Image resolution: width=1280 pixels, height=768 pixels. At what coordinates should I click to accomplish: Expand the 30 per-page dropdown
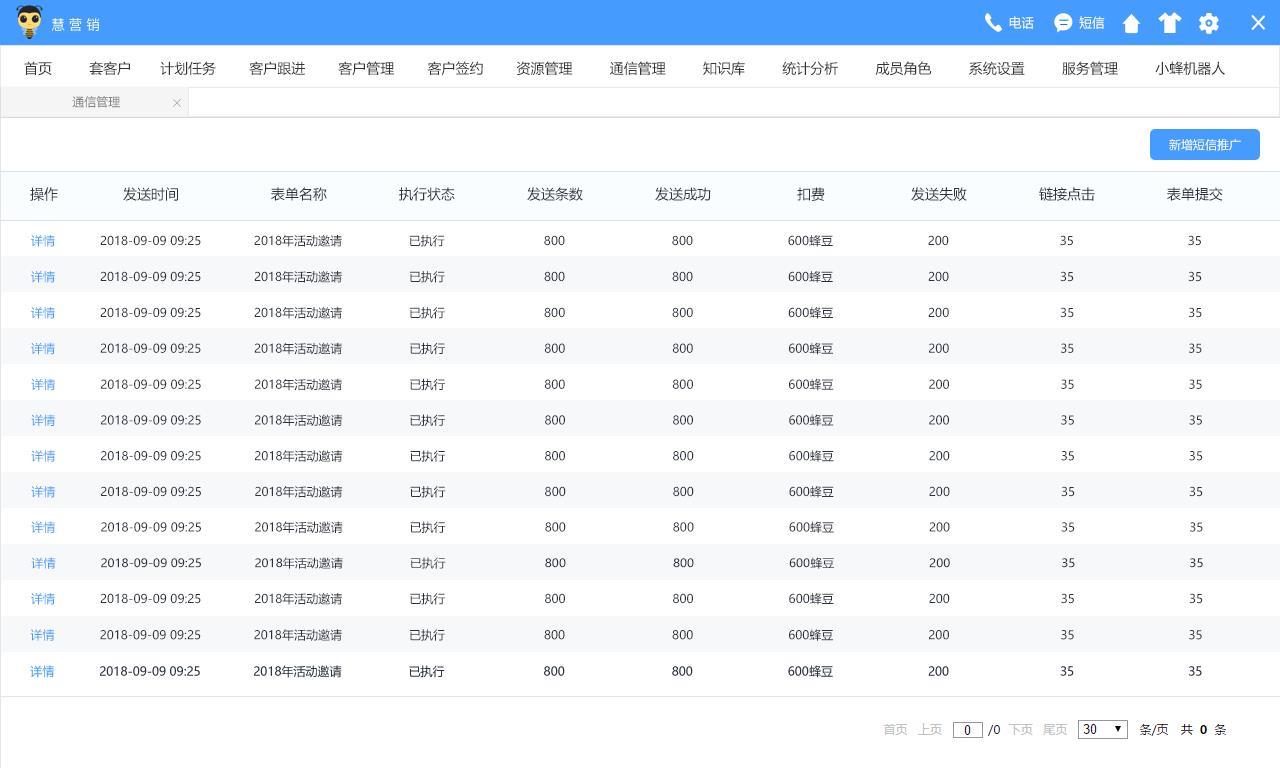coord(1103,729)
